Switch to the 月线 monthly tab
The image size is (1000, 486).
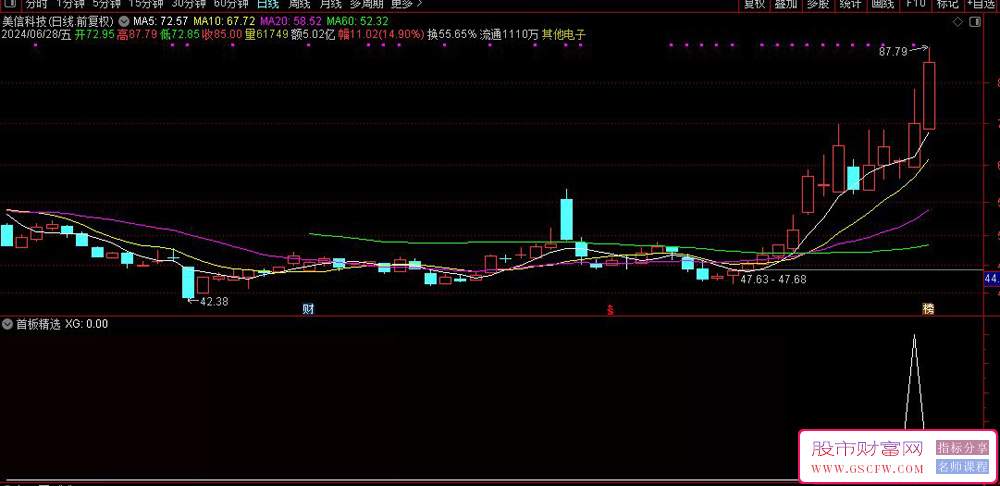pos(330,4)
